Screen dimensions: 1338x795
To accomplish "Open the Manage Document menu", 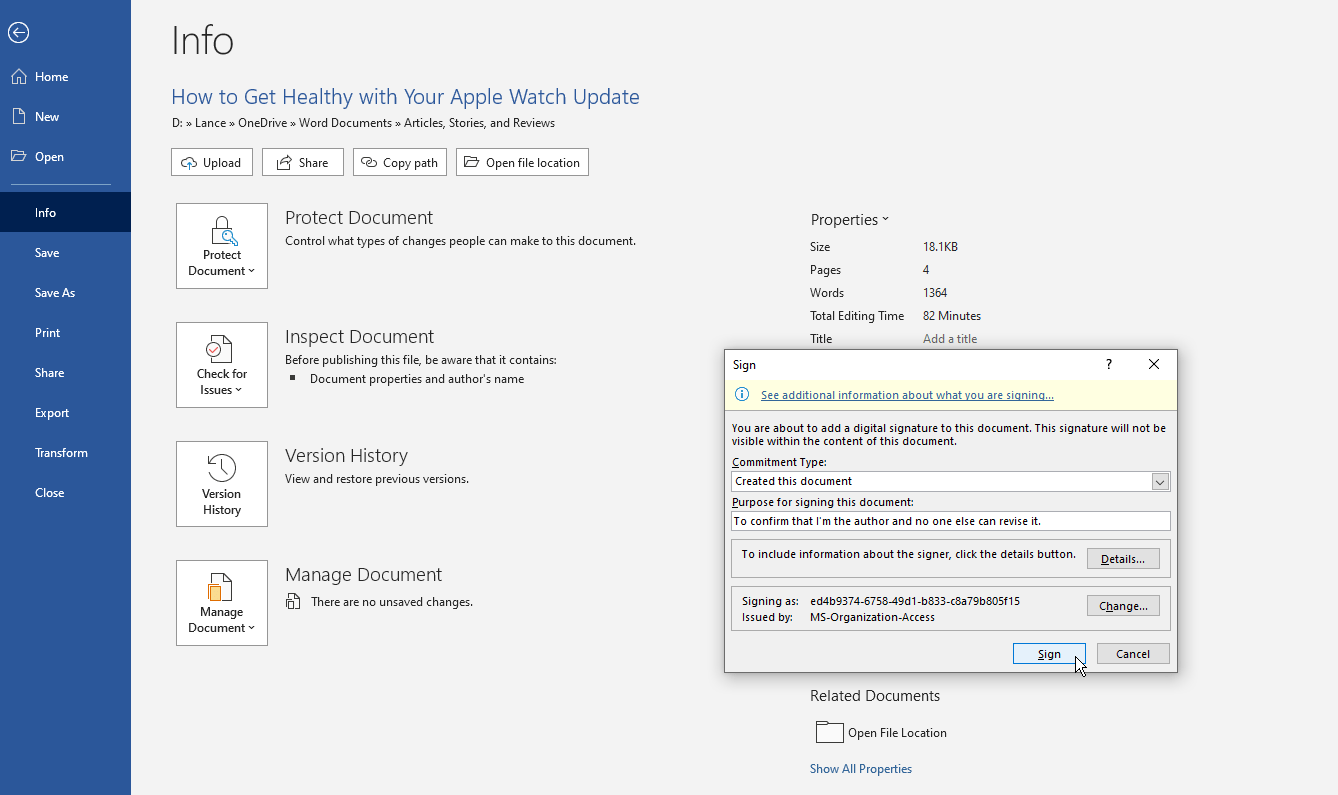I will [x=222, y=603].
